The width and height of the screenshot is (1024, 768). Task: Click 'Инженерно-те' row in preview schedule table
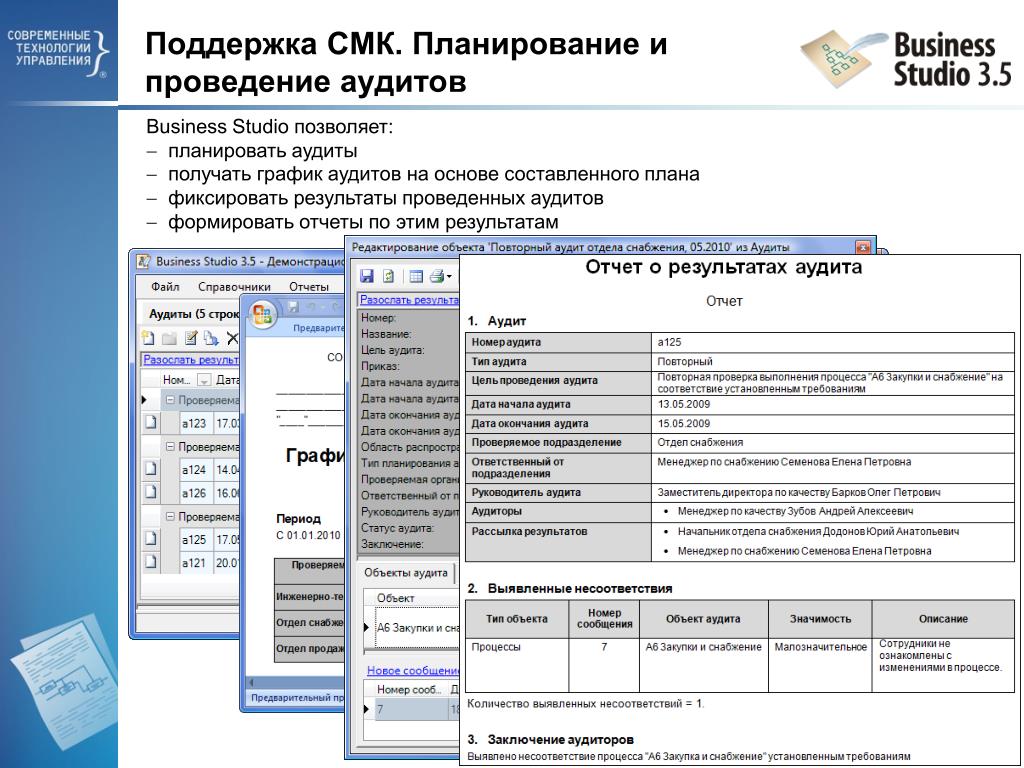point(310,596)
